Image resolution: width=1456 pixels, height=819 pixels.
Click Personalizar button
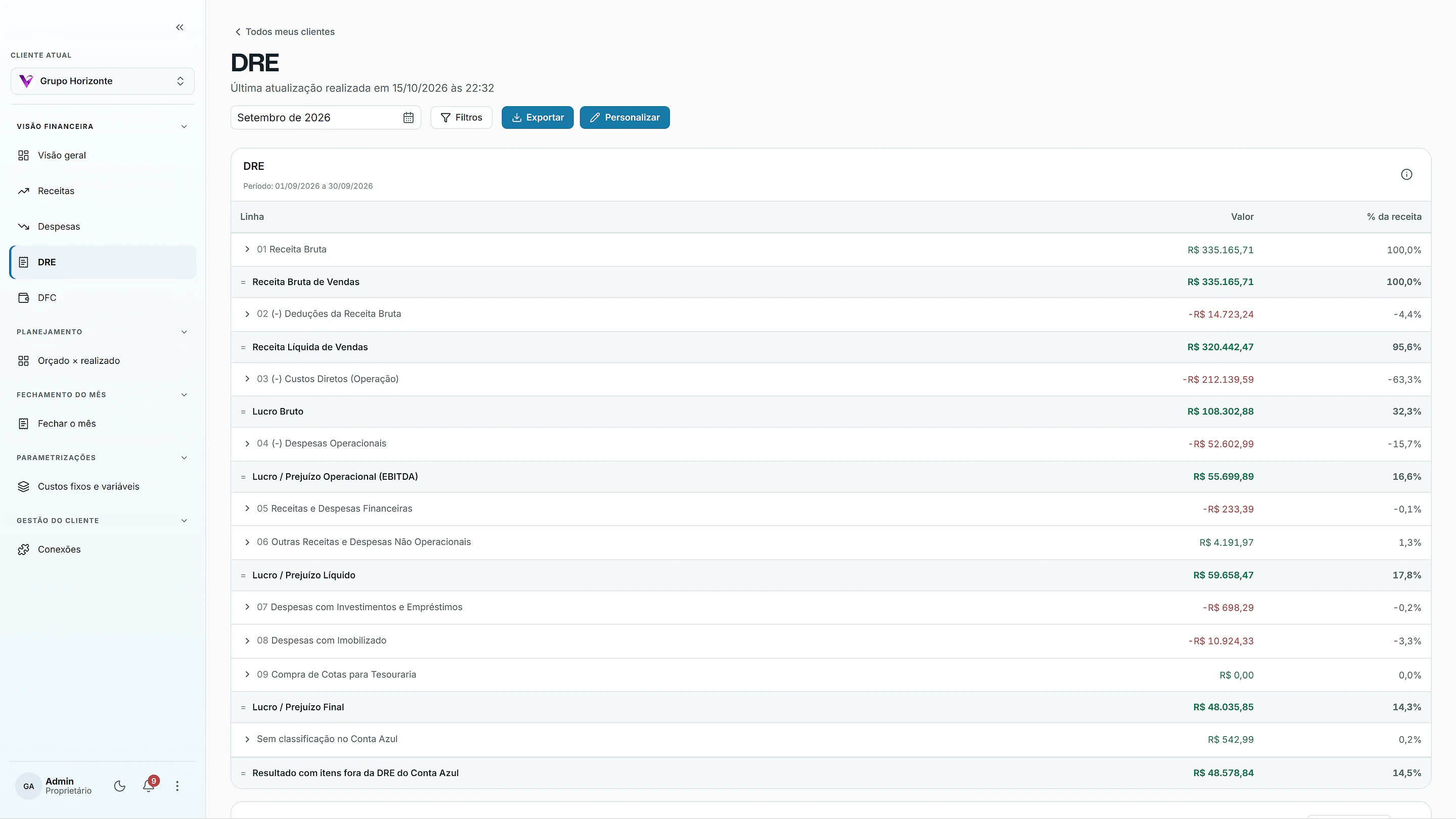pyautogui.click(x=624, y=118)
